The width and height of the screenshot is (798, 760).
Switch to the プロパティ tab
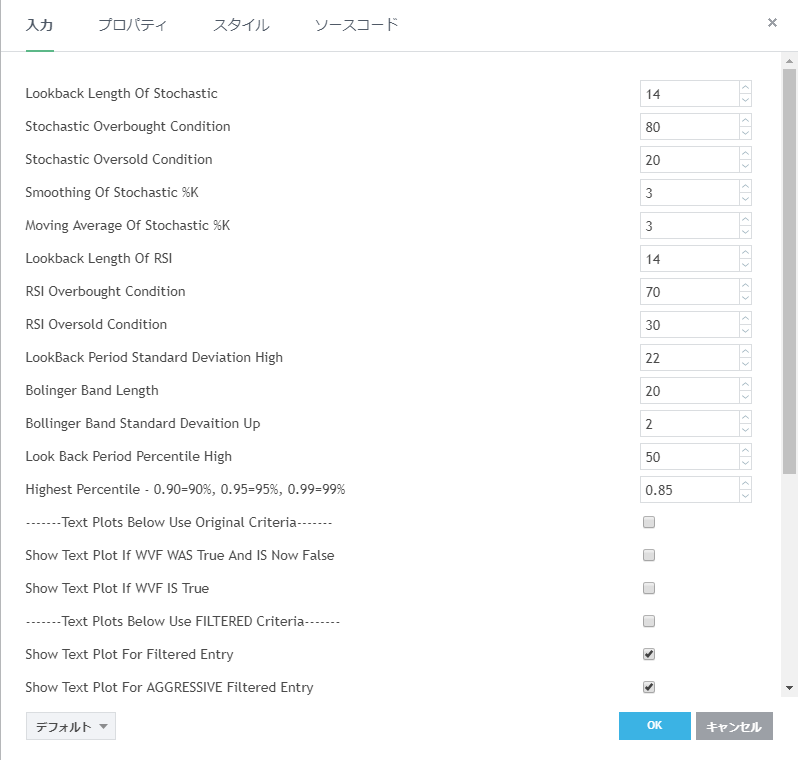click(x=132, y=25)
